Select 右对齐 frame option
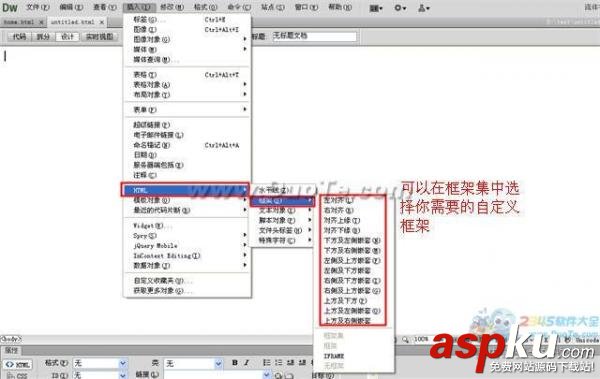Screen dimensions: 600x379 pos(353,210)
